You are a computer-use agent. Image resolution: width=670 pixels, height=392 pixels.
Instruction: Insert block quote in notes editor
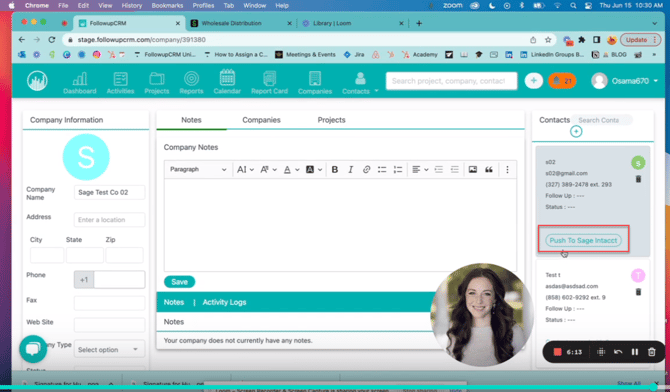[x=489, y=170]
